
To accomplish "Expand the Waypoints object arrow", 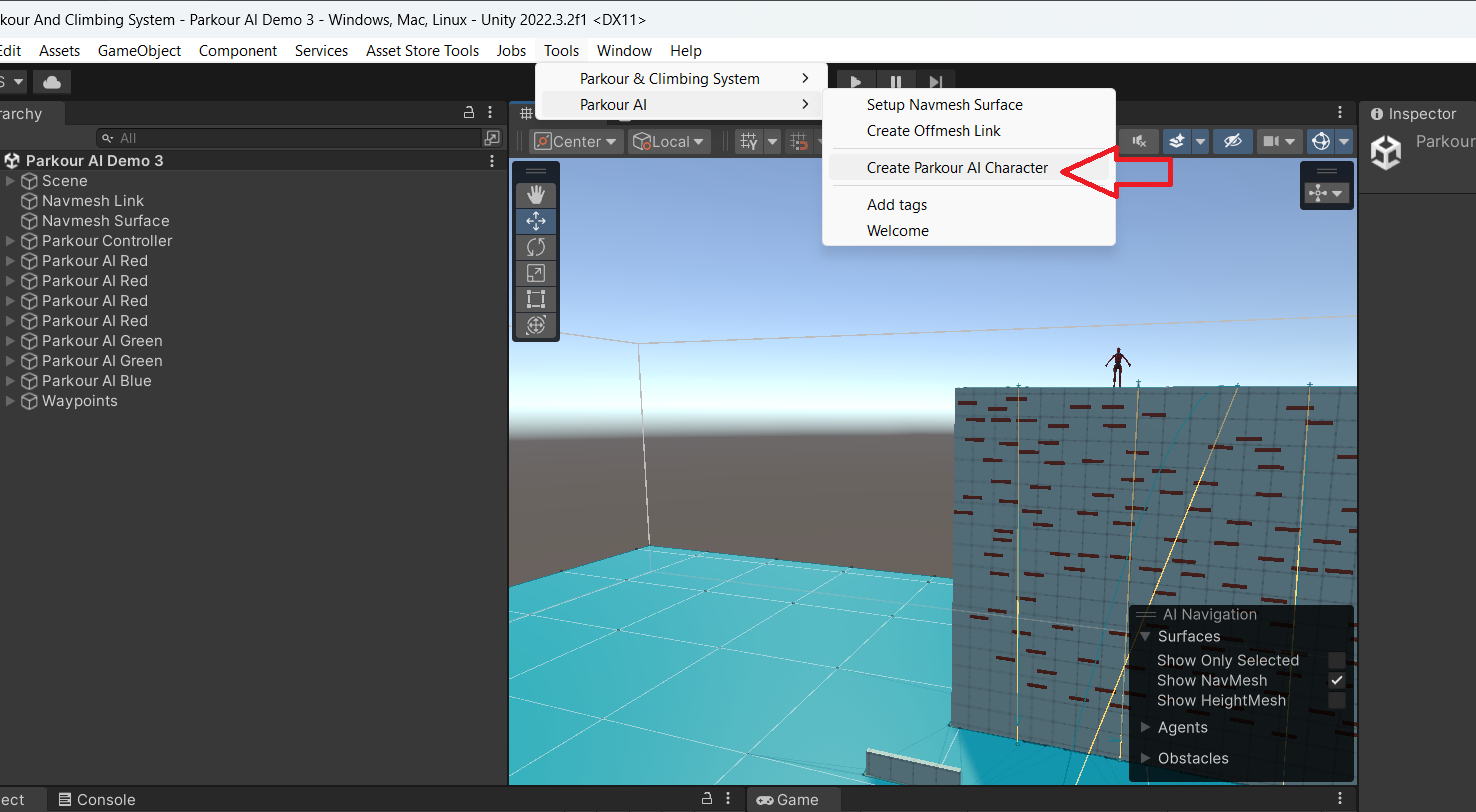I will [x=10, y=401].
